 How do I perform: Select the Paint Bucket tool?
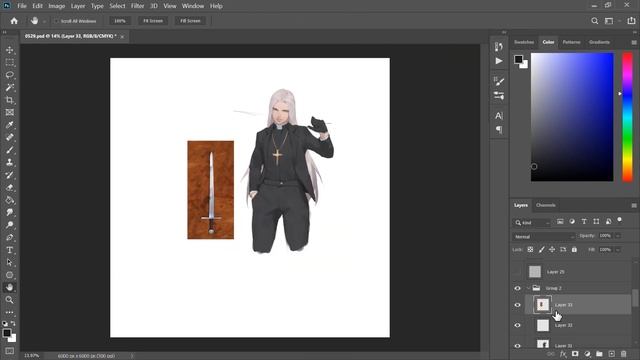pyautogui.click(x=9, y=200)
